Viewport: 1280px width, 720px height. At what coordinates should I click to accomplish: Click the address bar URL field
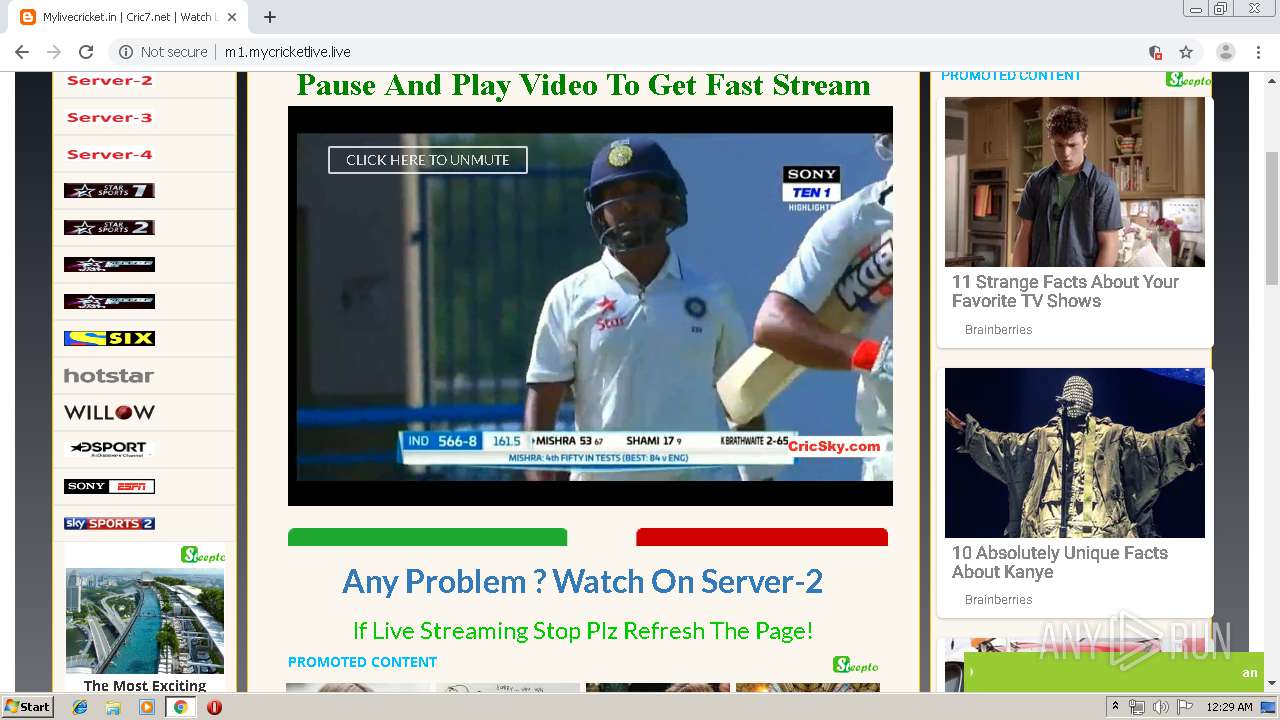pos(640,52)
